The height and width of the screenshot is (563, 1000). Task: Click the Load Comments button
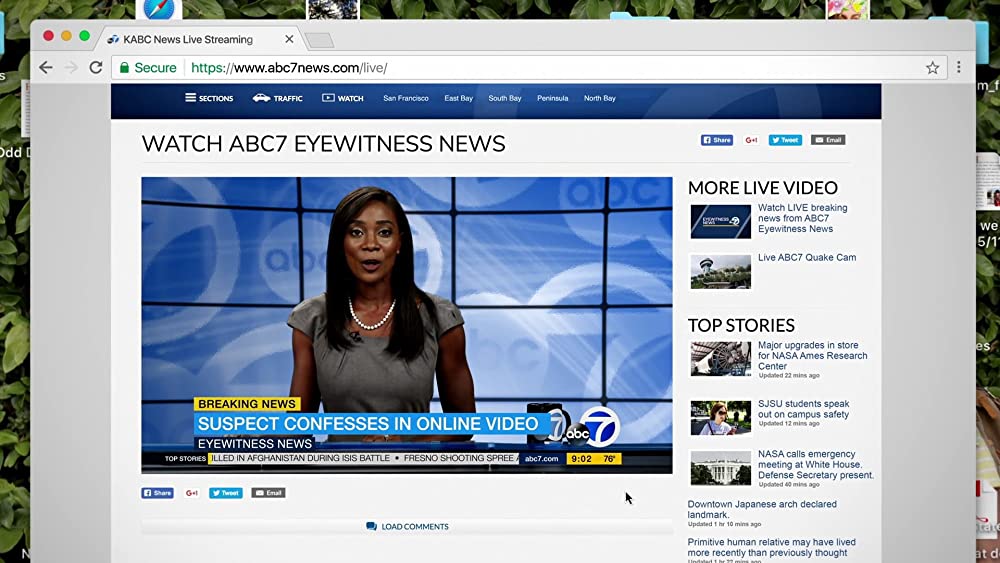pyautogui.click(x=407, y=526)
